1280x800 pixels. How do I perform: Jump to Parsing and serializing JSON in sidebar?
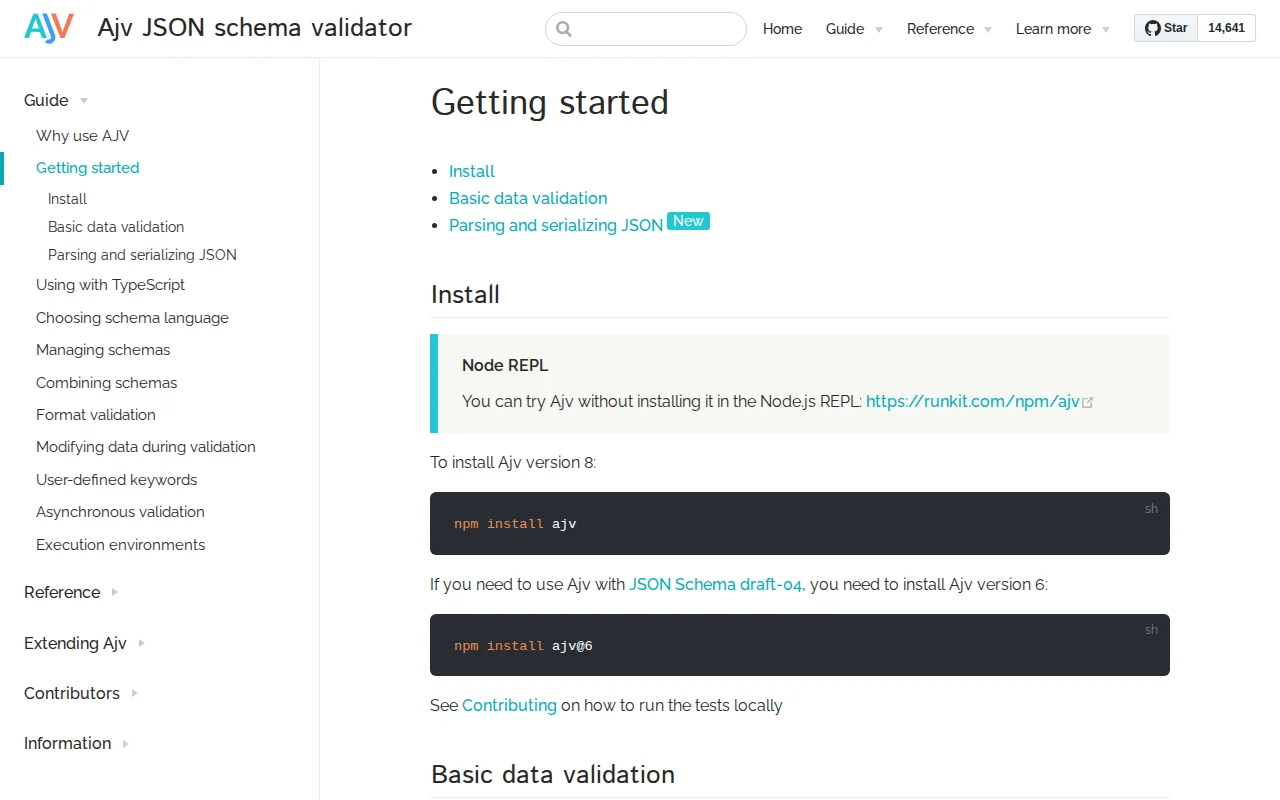point(142,255)
